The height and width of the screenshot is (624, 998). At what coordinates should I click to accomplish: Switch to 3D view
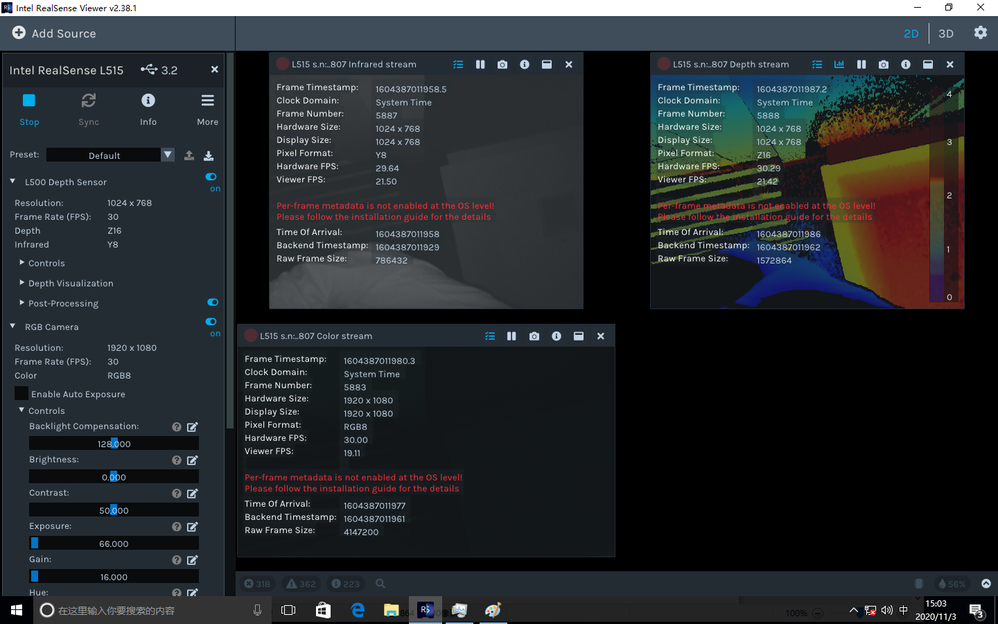tap(946, 34)
